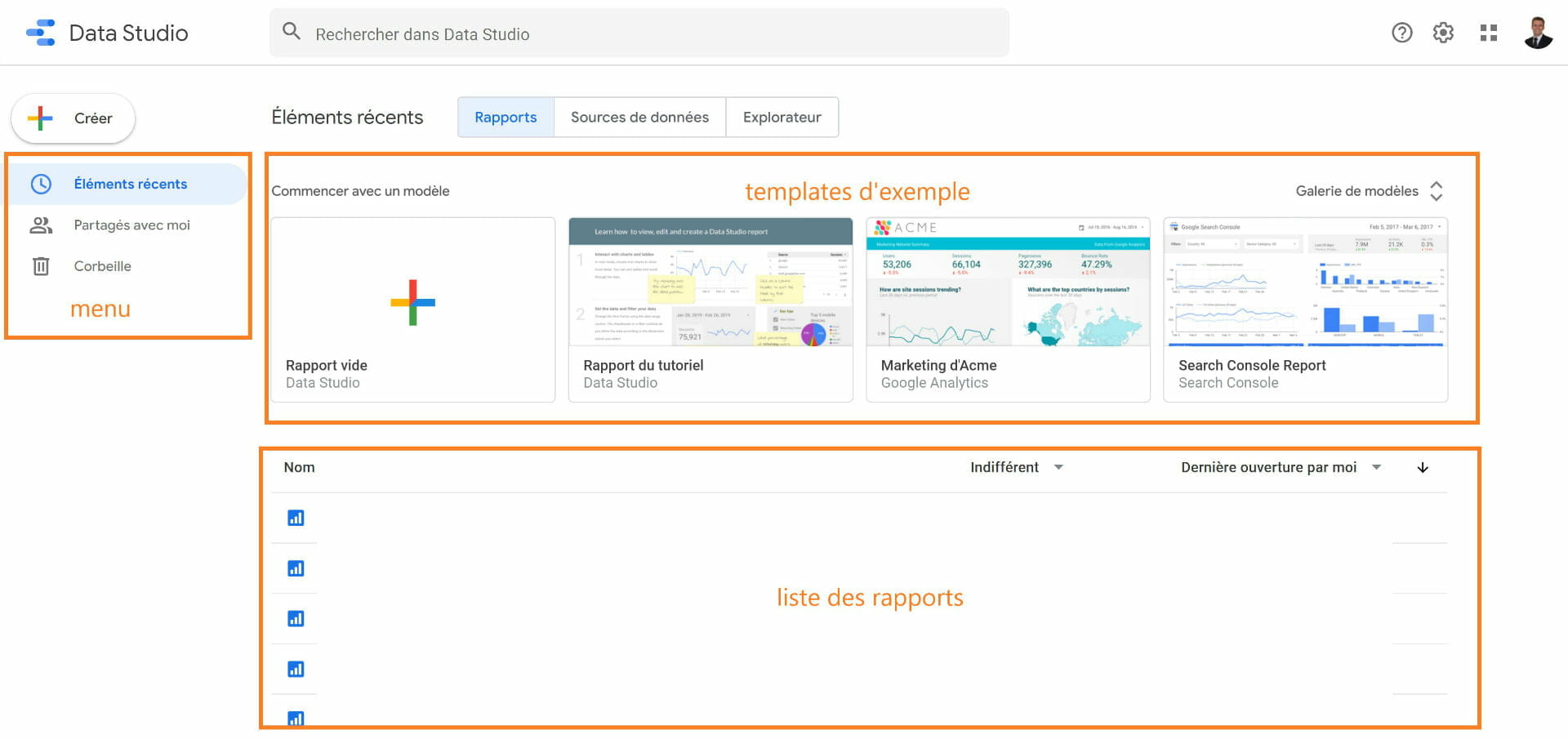
Task: Click the Data Studio title text
Action: (x=128, y=33)
